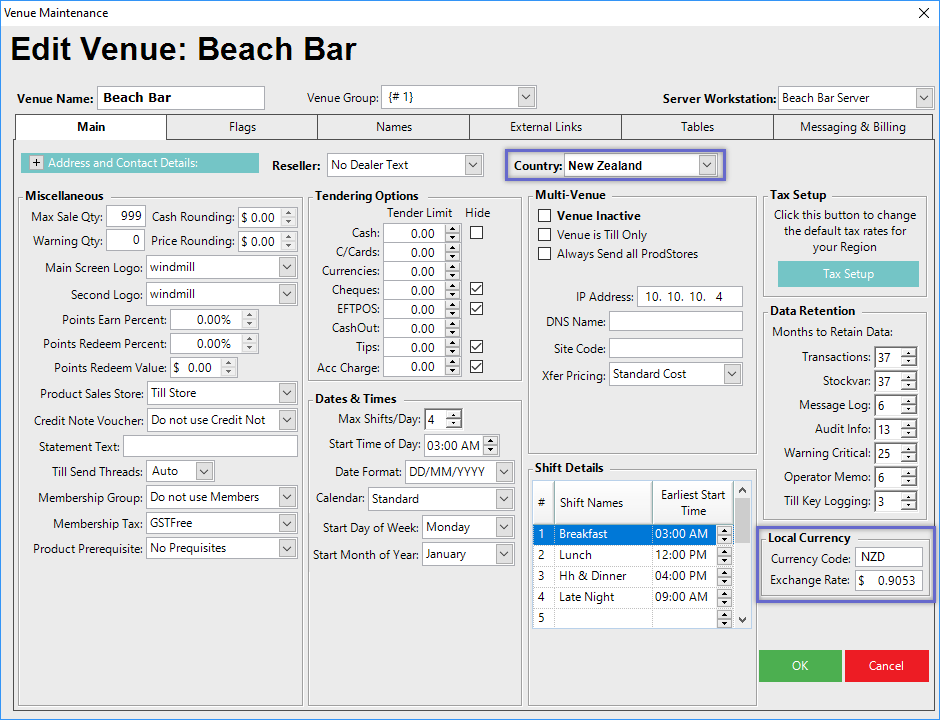
Task: Increase the Cash tender limit spinner
Action: pos(452,229)
